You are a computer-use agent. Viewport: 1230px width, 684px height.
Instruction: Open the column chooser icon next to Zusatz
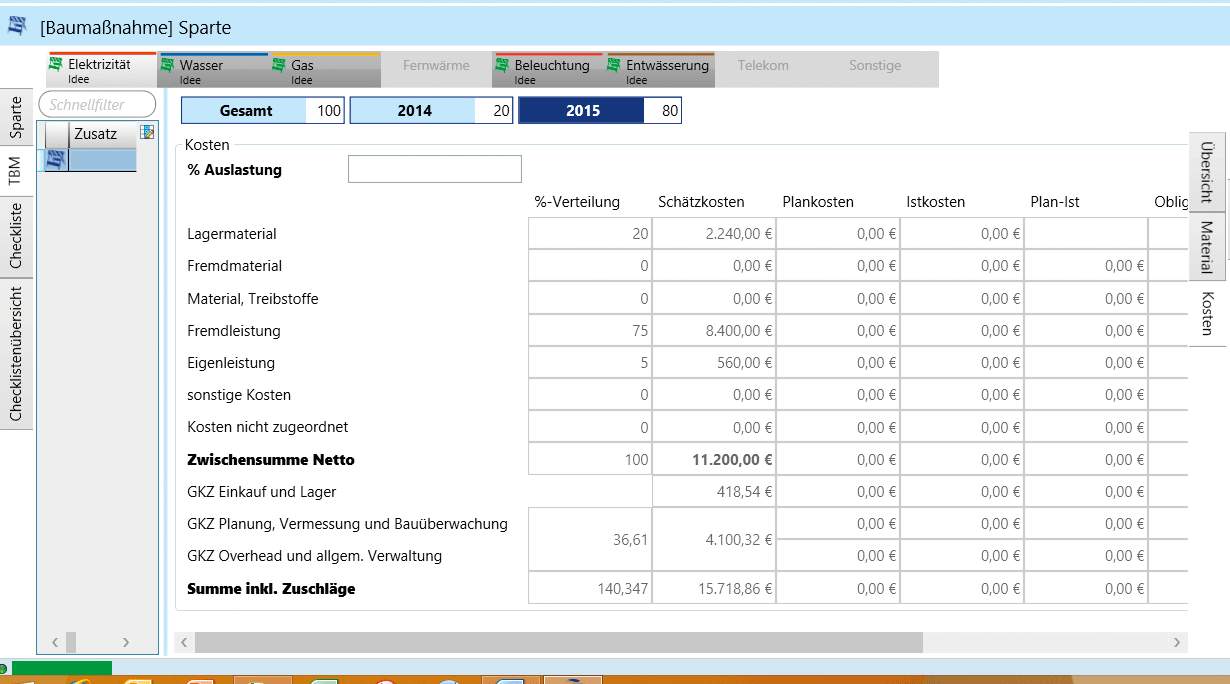pyautogui.click(x=147, y=132)
